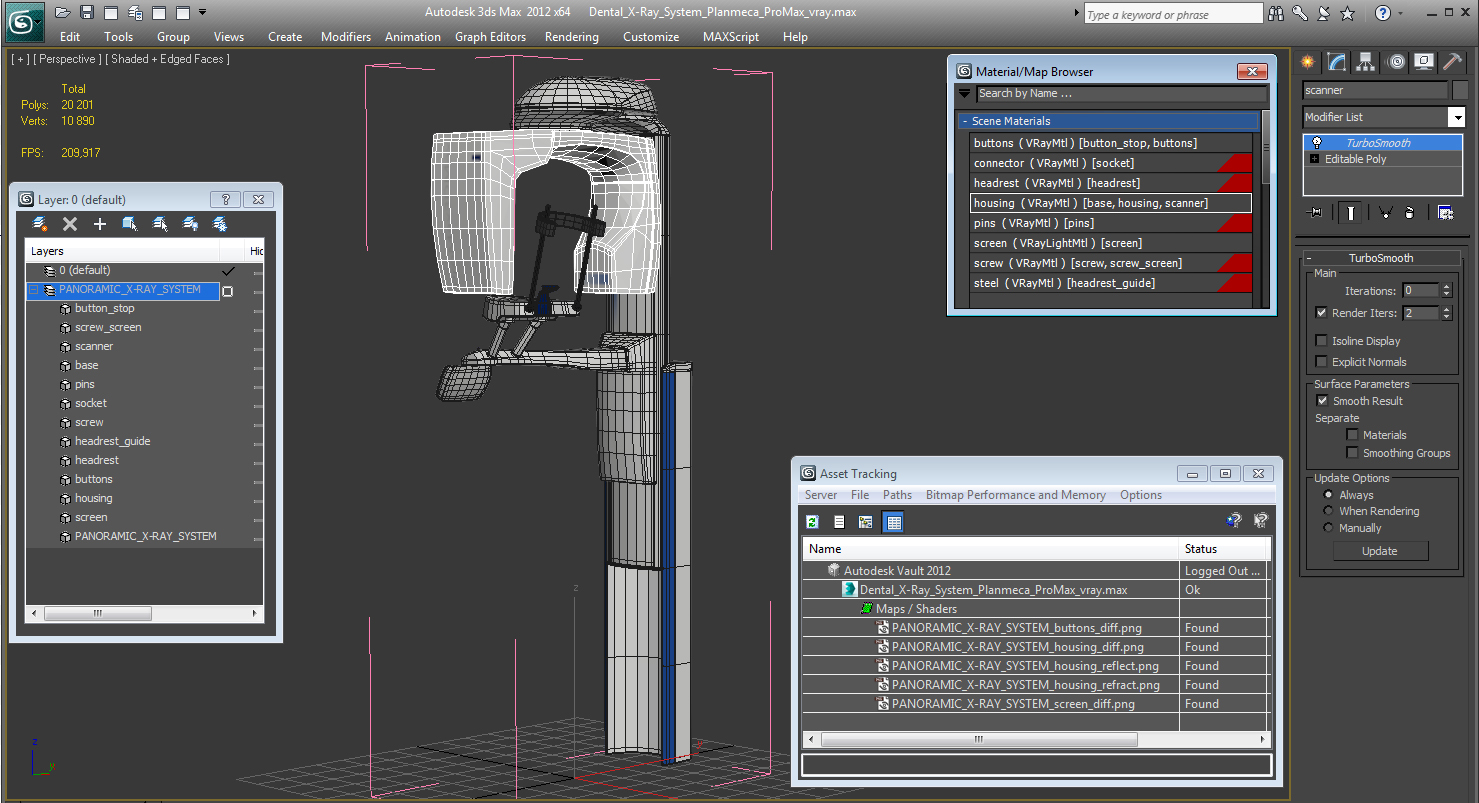1479x803 pixels.
Task: Click the keyword or phrase search field
Action: coord(1174,14)
